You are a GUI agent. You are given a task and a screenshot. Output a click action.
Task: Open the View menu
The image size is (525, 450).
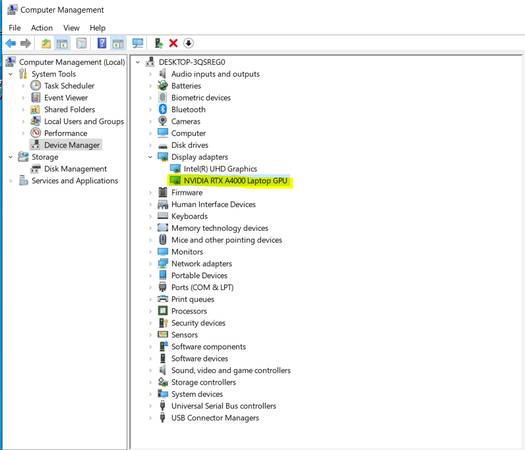point(71,28)
